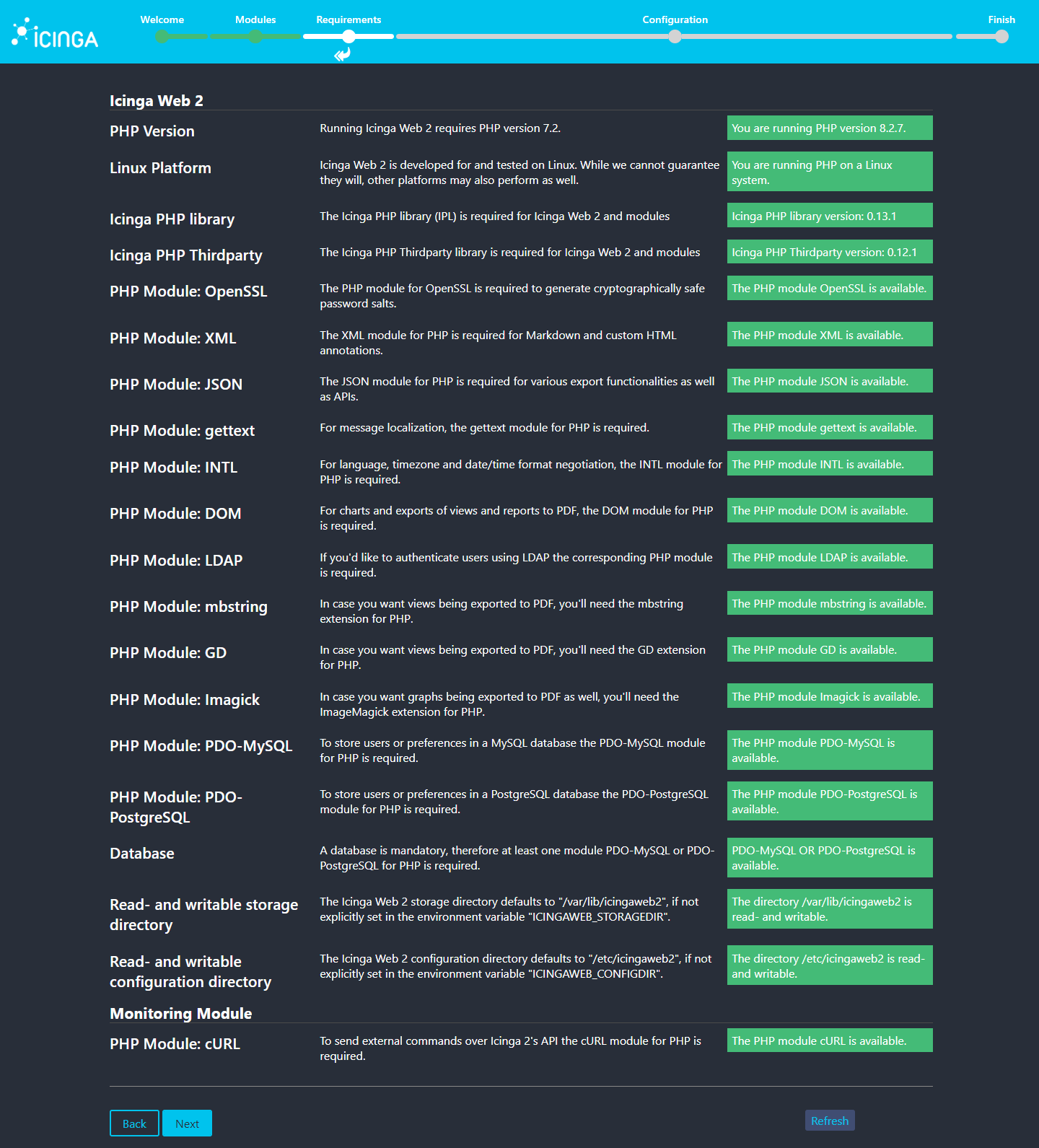Click 'The PHP module Imagick is available.' status
Image resolution: width=1039 pixels, height=1148 pixels.
click(830, 696)
